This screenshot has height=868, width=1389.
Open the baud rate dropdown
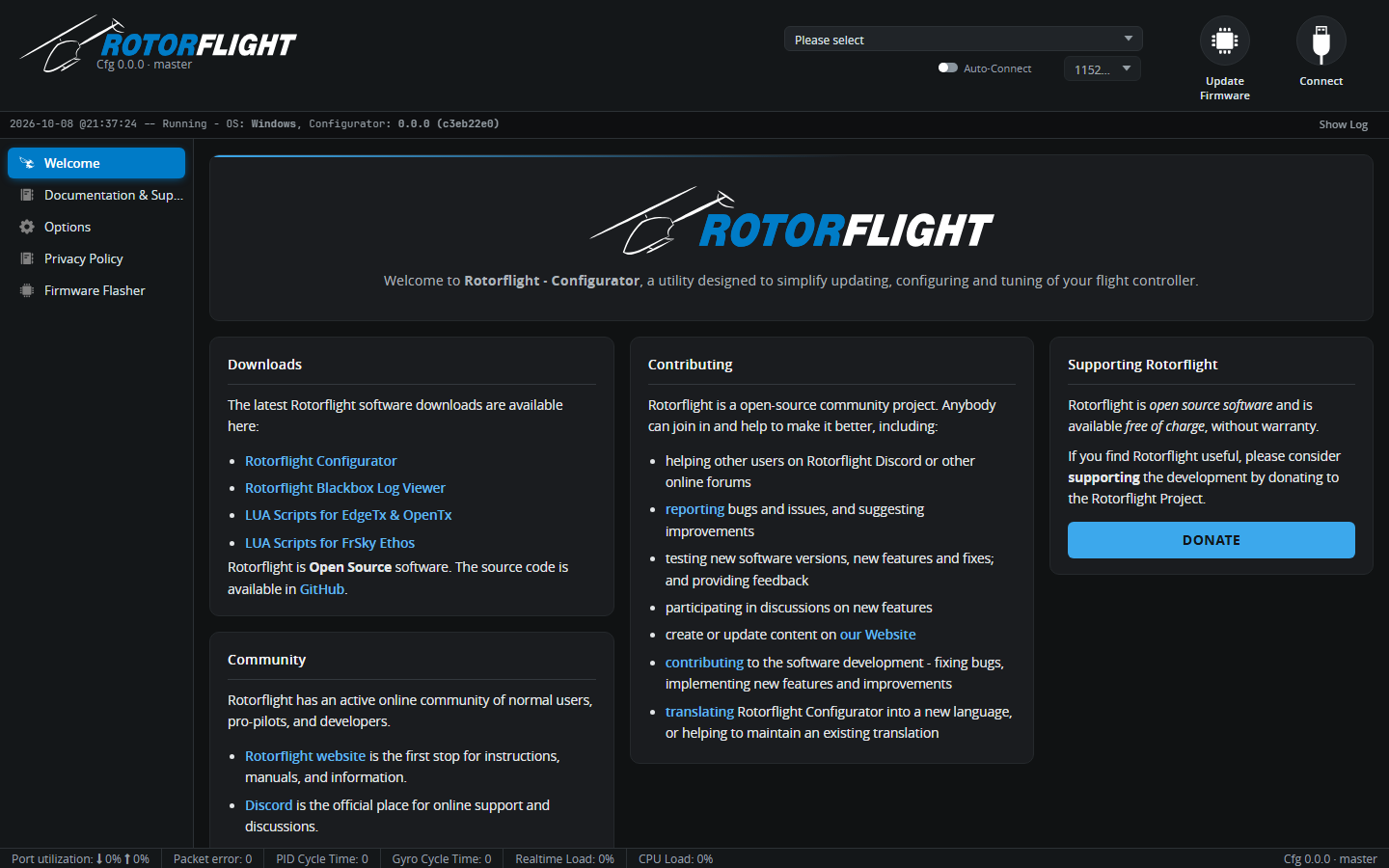[1103, 68]
